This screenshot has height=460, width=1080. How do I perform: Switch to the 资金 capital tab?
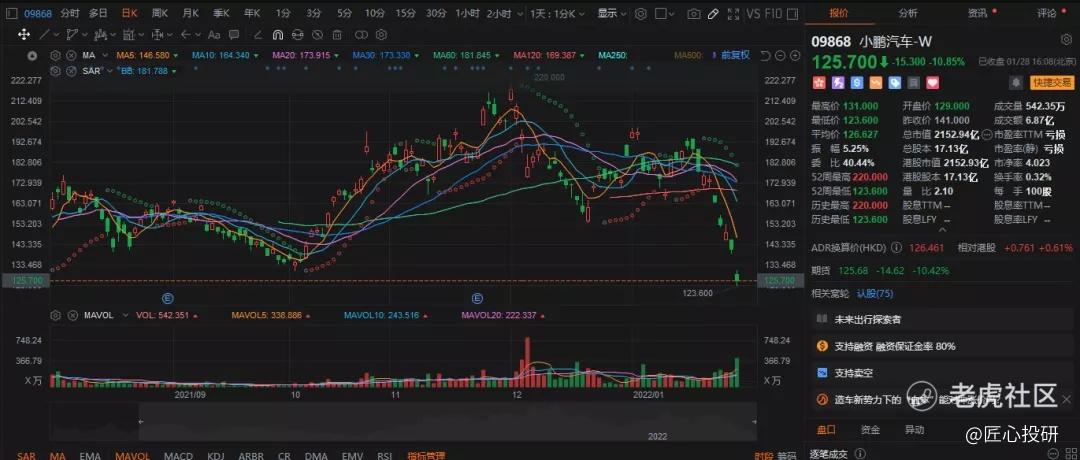[x=870, y=430]
